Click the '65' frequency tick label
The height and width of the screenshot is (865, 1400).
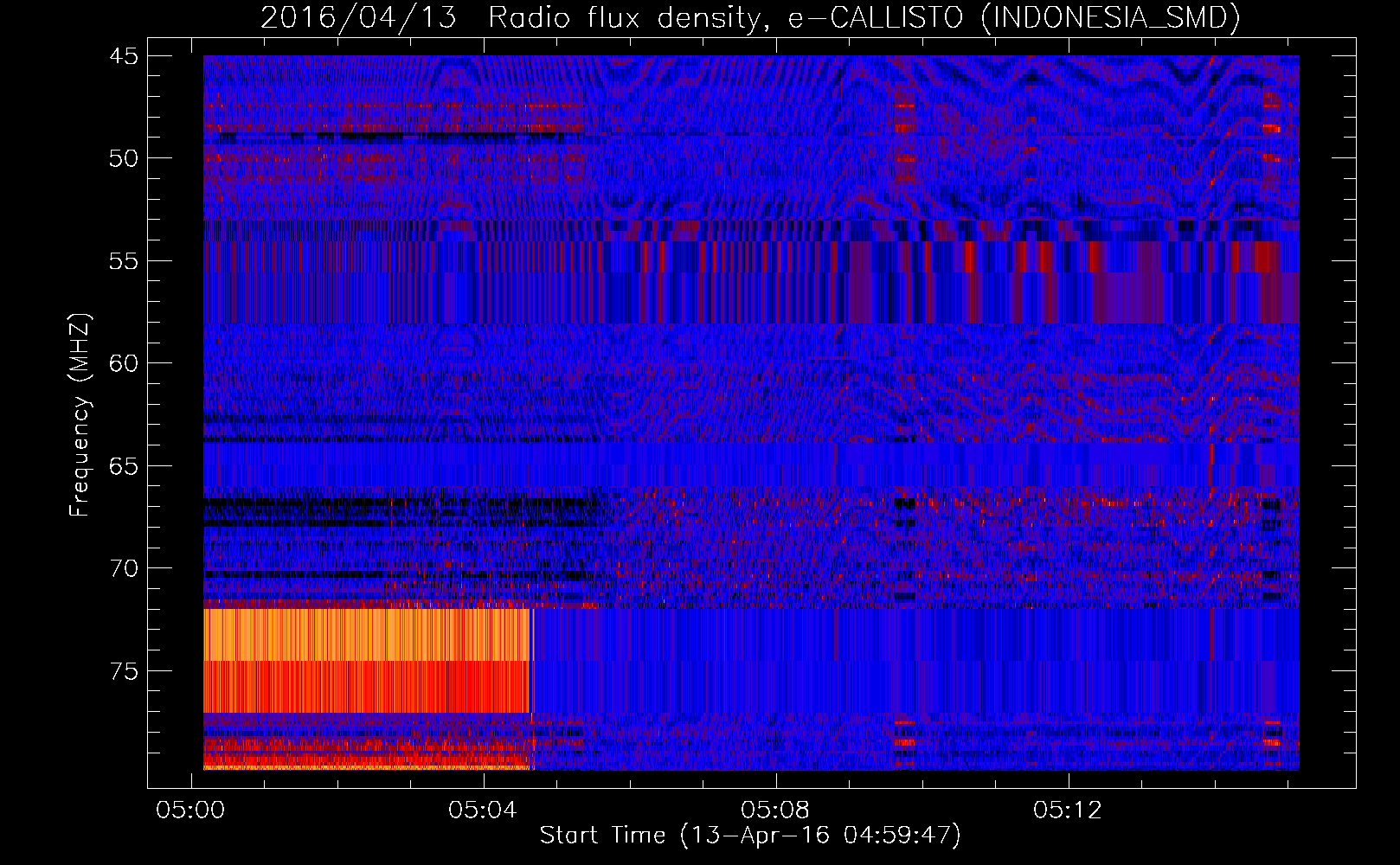124,466
